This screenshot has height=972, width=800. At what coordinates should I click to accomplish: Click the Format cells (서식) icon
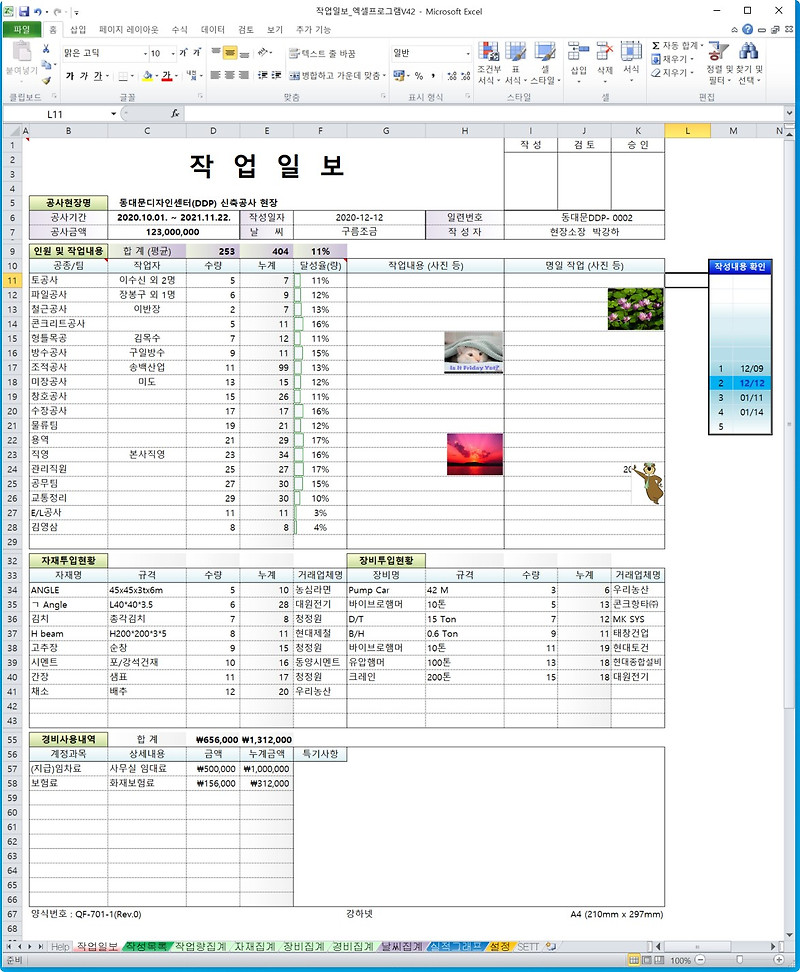[631, 52]
